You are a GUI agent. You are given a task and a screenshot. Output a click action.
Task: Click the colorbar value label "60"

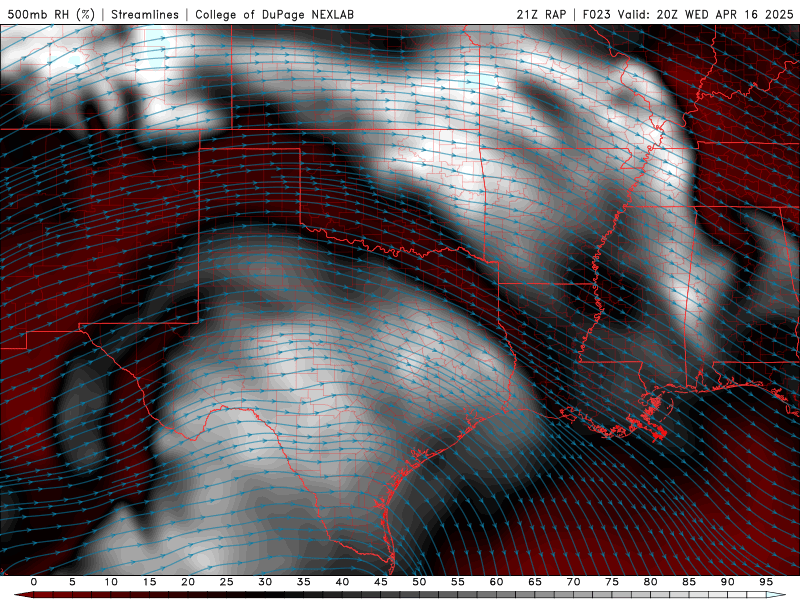coord(496,582)
